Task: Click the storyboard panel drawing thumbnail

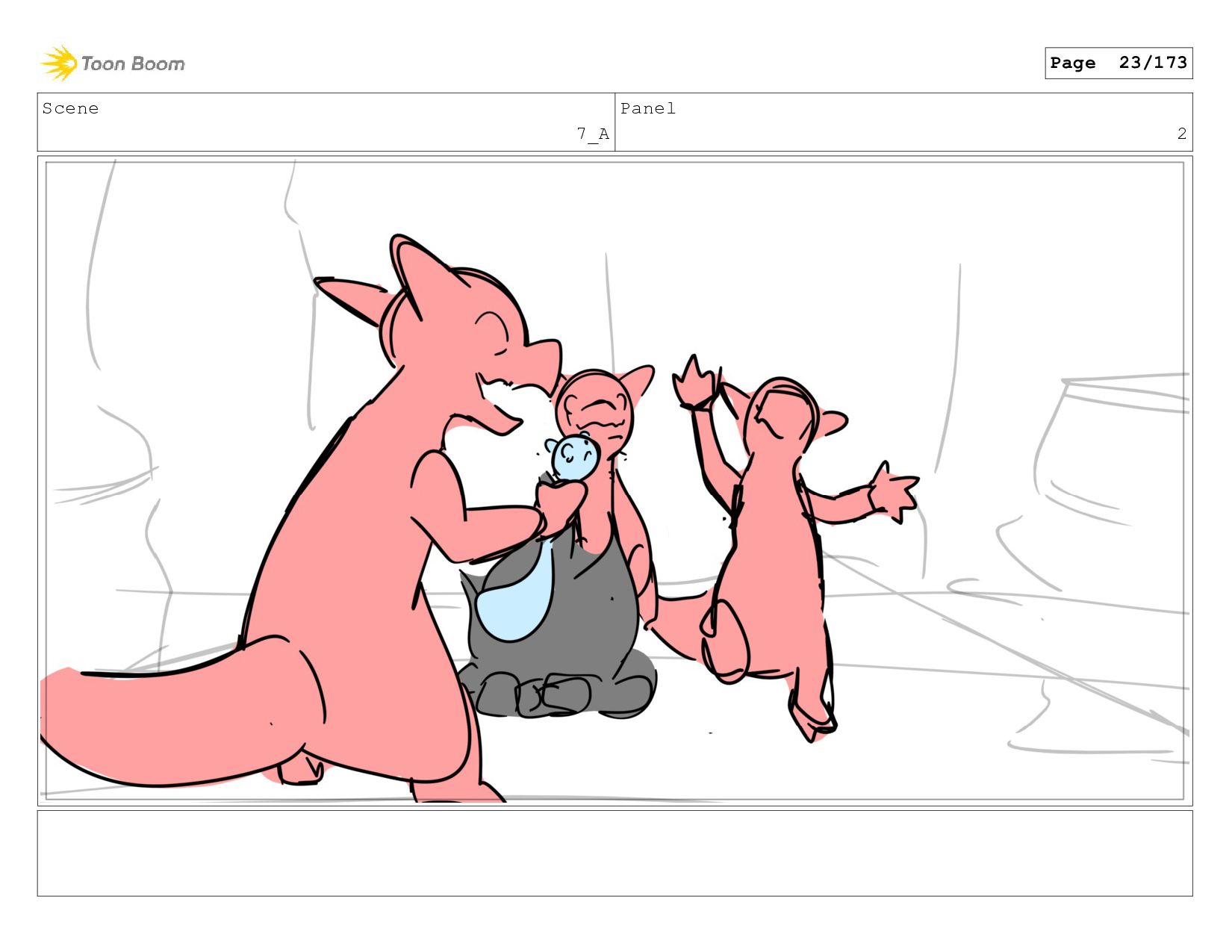Action: click(615, 481)
